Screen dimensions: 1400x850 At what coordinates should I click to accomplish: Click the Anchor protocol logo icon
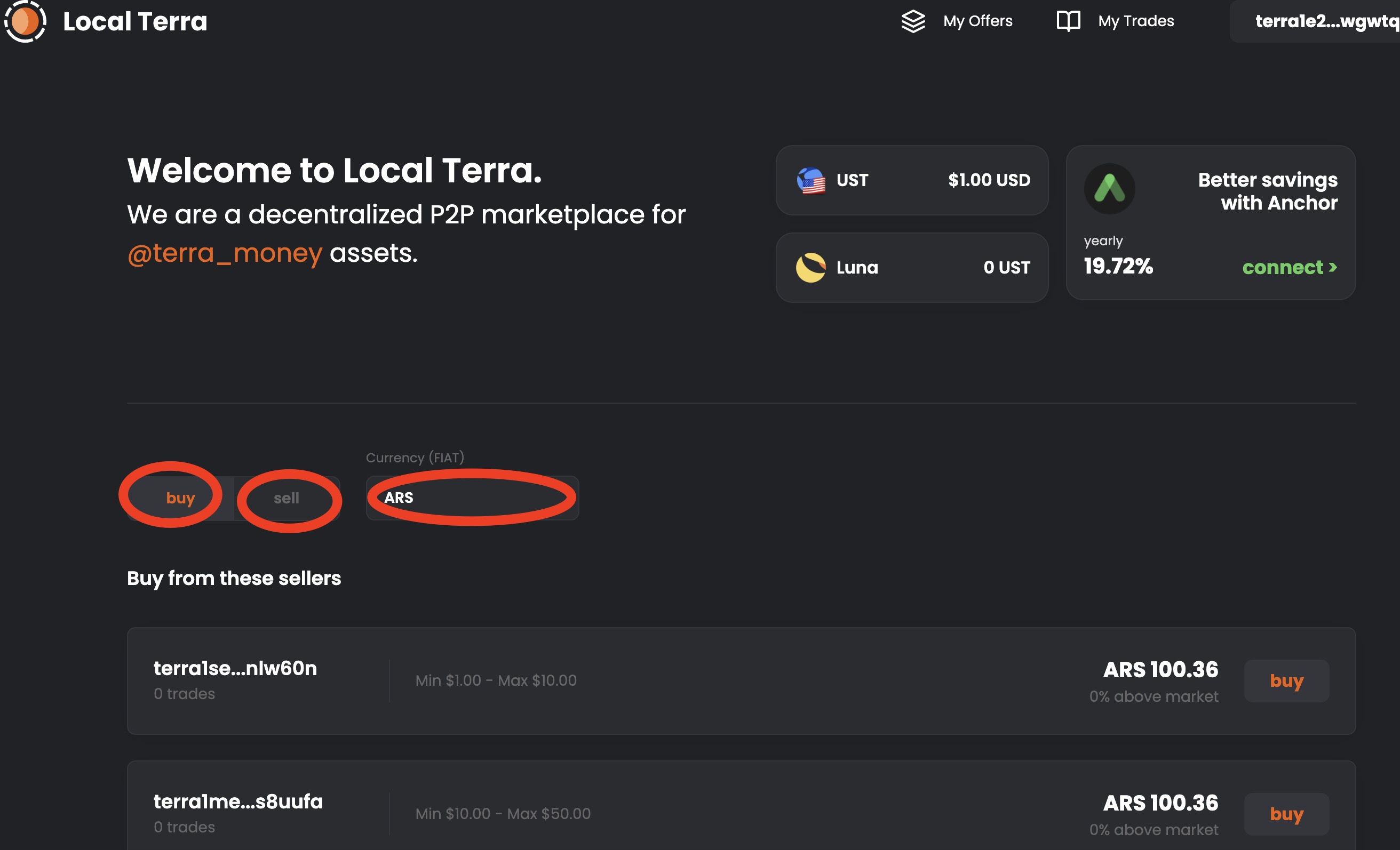click(1109, 189)
